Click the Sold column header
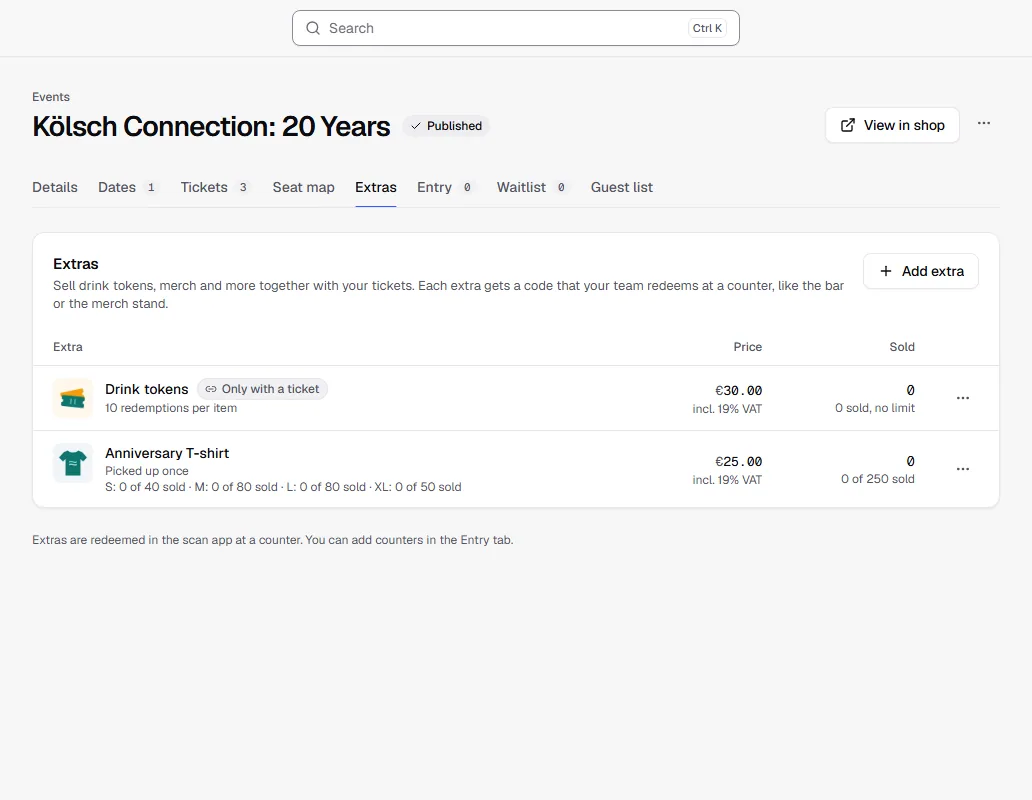This screenshot has height=800, width=1032. click(x=902, y=347)
